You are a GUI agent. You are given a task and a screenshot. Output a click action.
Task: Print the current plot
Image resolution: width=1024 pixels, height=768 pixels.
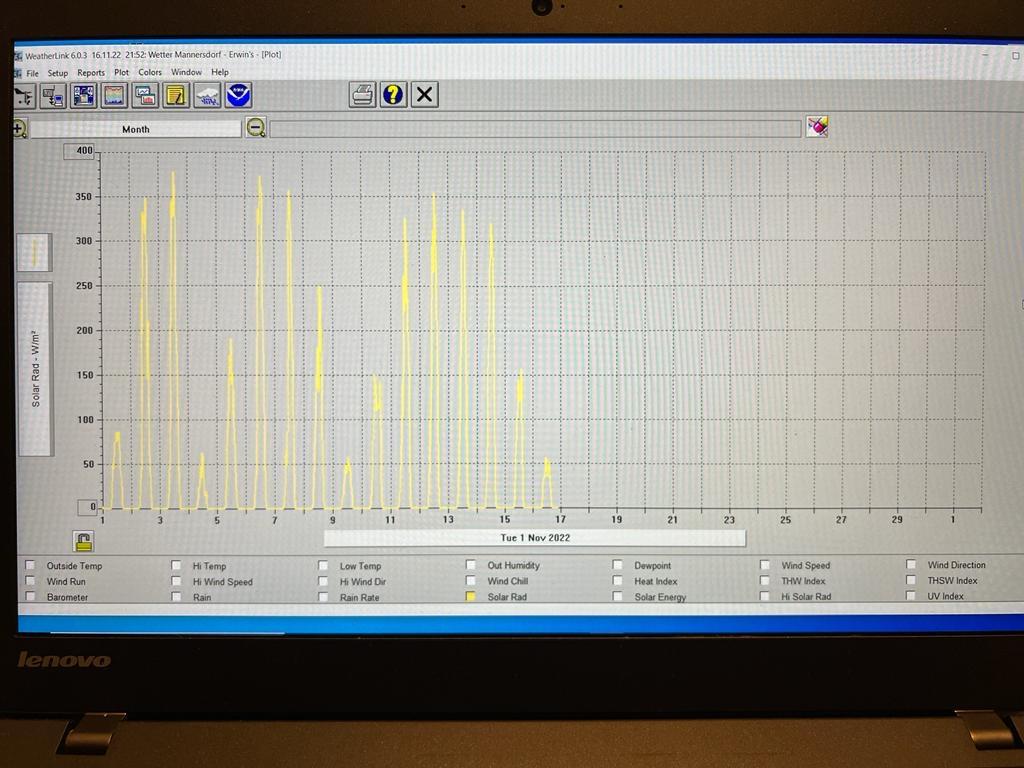click(x=362, y=95)
